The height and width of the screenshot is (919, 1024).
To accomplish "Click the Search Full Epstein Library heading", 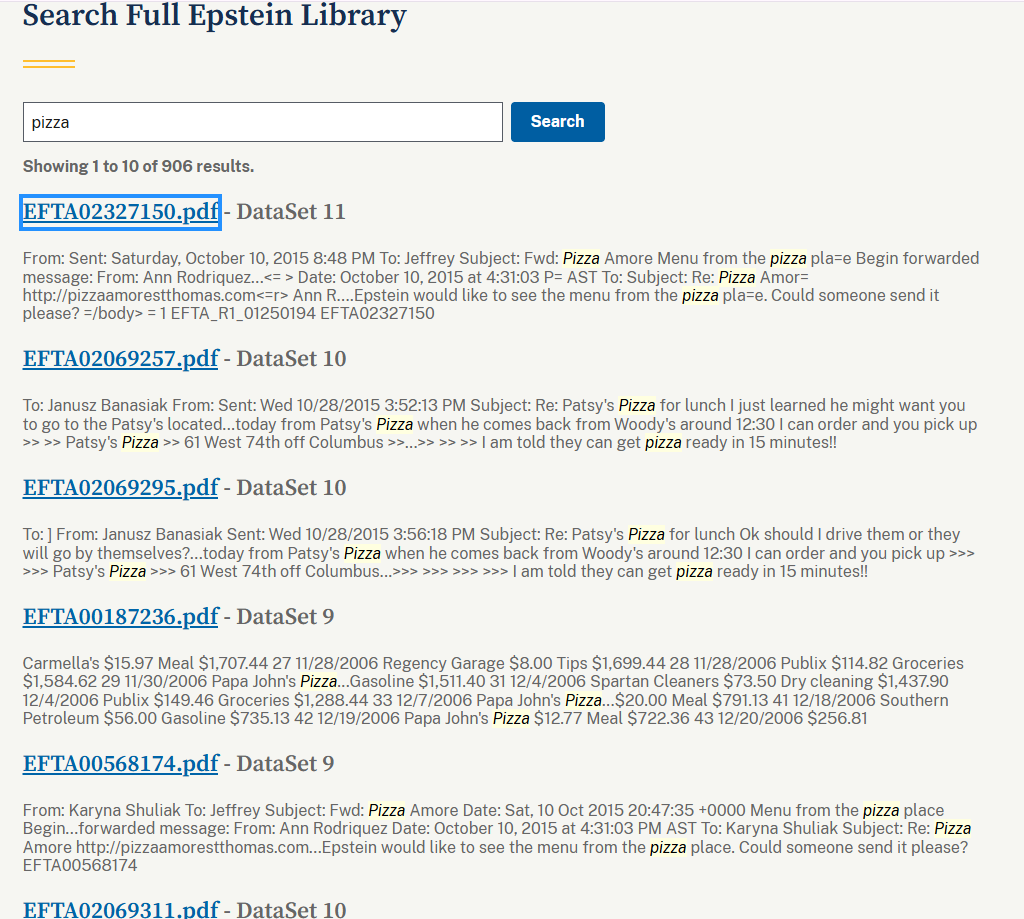I will tap(214, 16).
